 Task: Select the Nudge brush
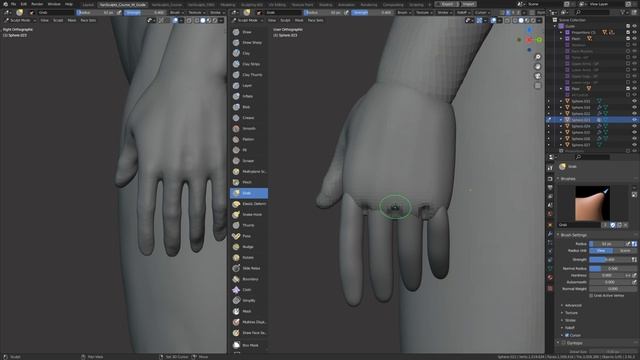click(249, 247)
